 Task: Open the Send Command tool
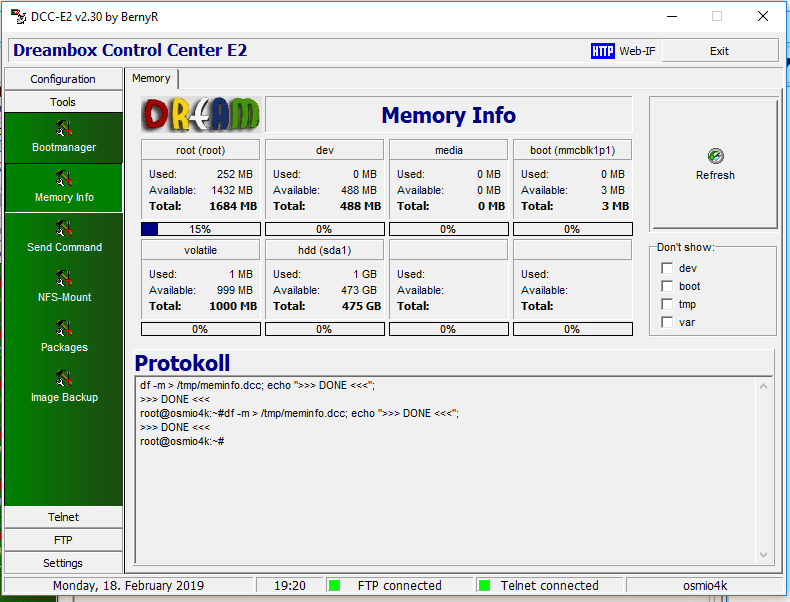[x=63, y=237]
